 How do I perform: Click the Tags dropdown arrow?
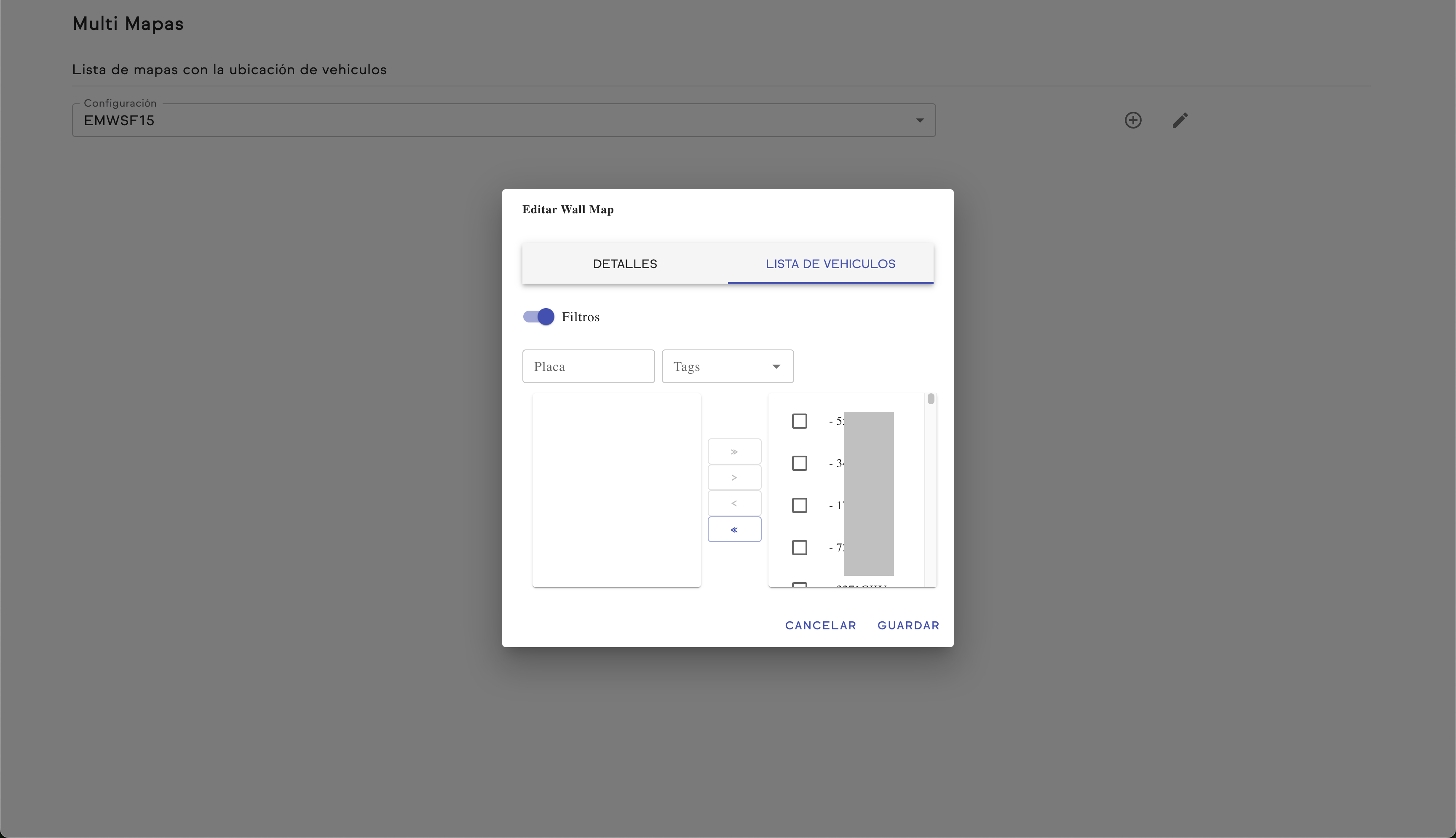coord(776,367)
